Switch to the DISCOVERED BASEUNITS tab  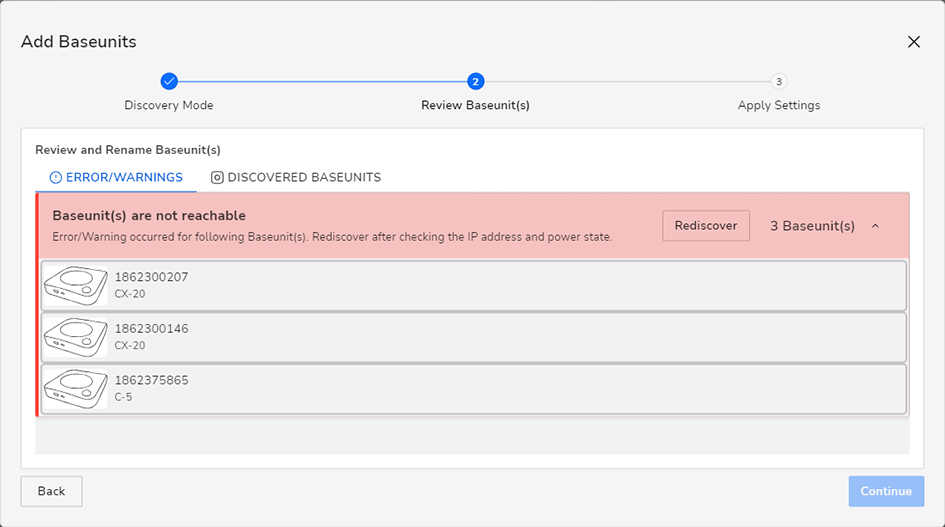pyautogui.click(x=296, y=177)
